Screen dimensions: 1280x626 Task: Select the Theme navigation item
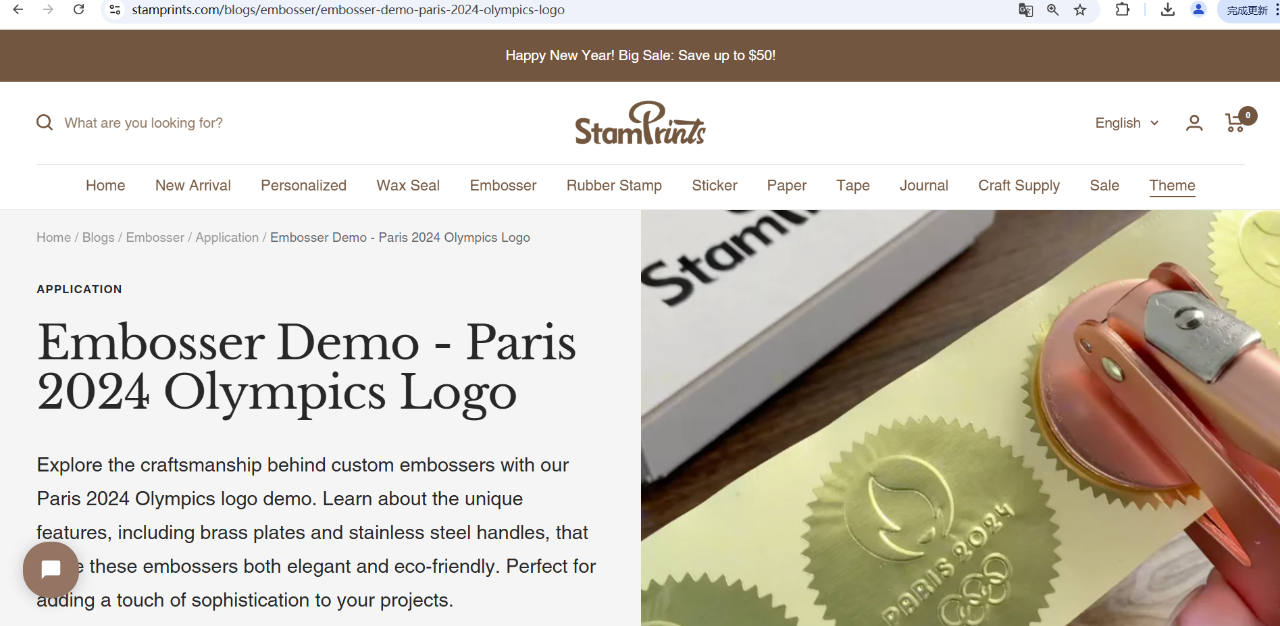[x=1172, y=186]
